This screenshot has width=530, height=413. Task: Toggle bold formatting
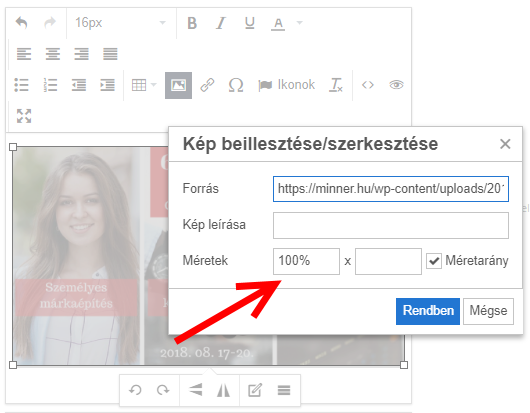[192, 23]
